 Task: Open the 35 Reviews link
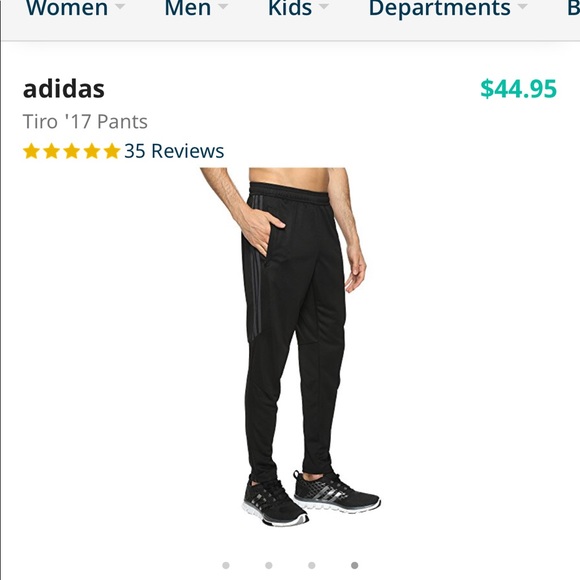[174, 151]
